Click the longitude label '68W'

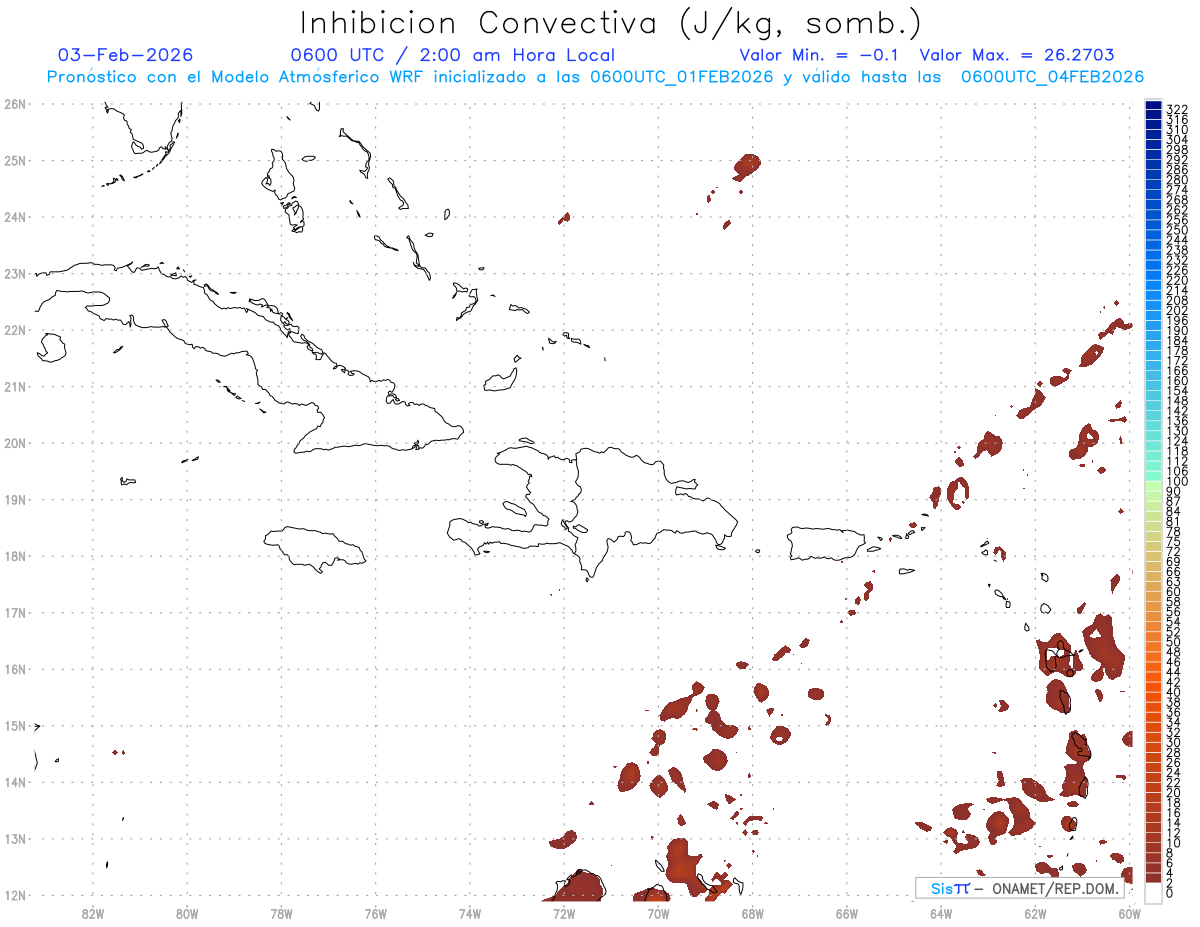point(753,912)
